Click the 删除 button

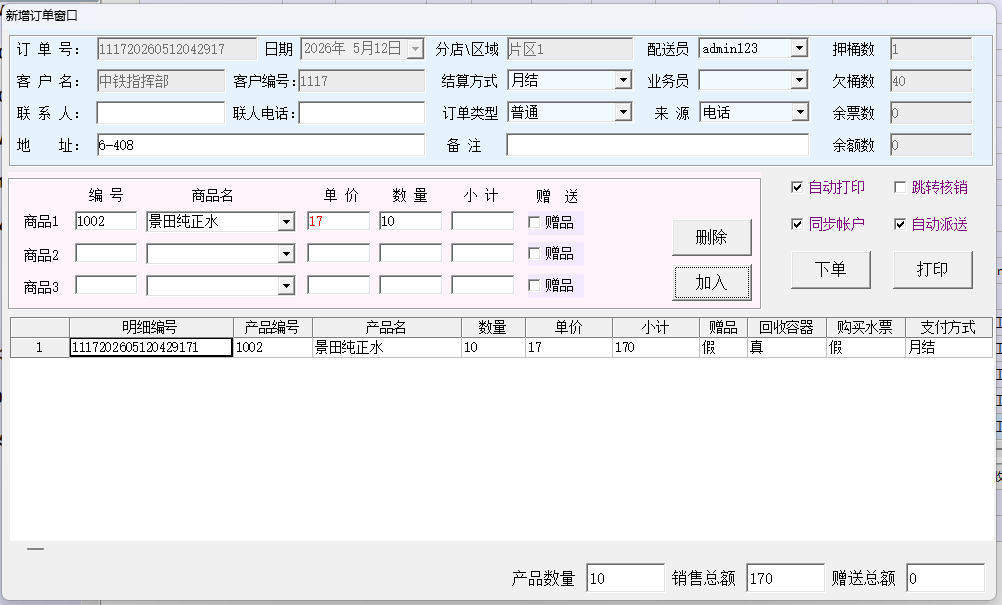711,238
